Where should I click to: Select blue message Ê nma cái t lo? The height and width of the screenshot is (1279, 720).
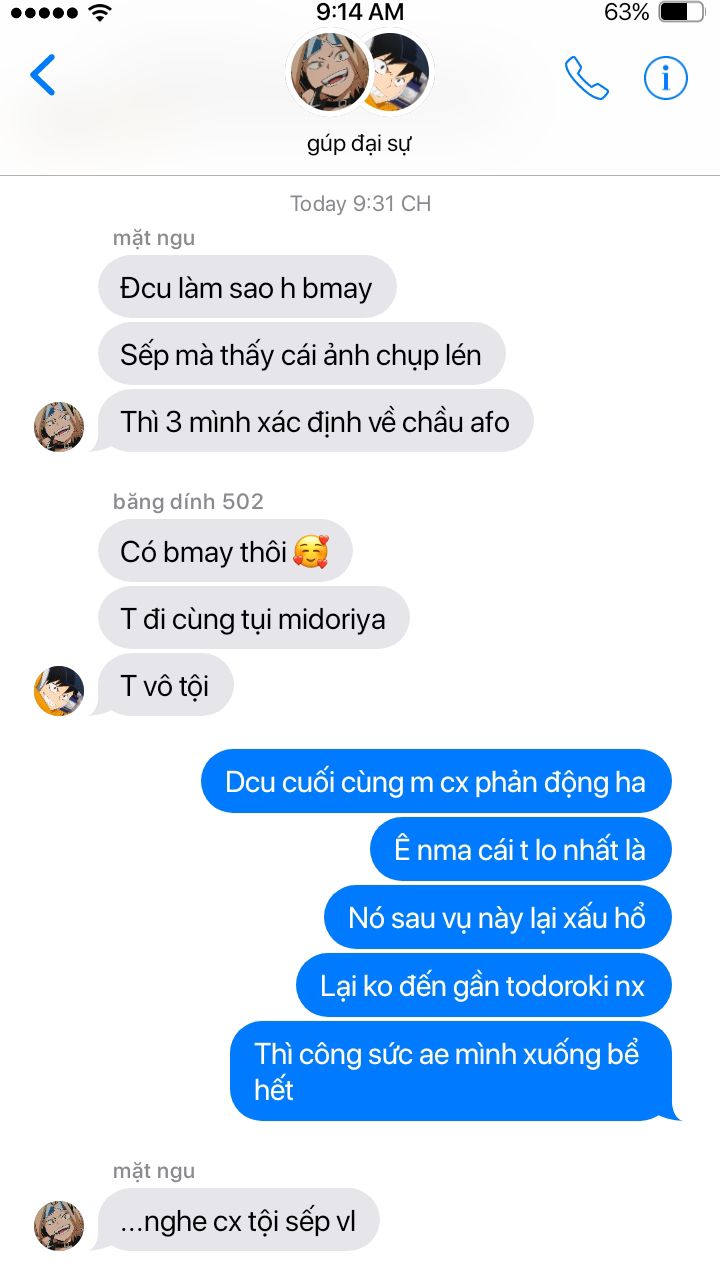click(x=520, y=849)
